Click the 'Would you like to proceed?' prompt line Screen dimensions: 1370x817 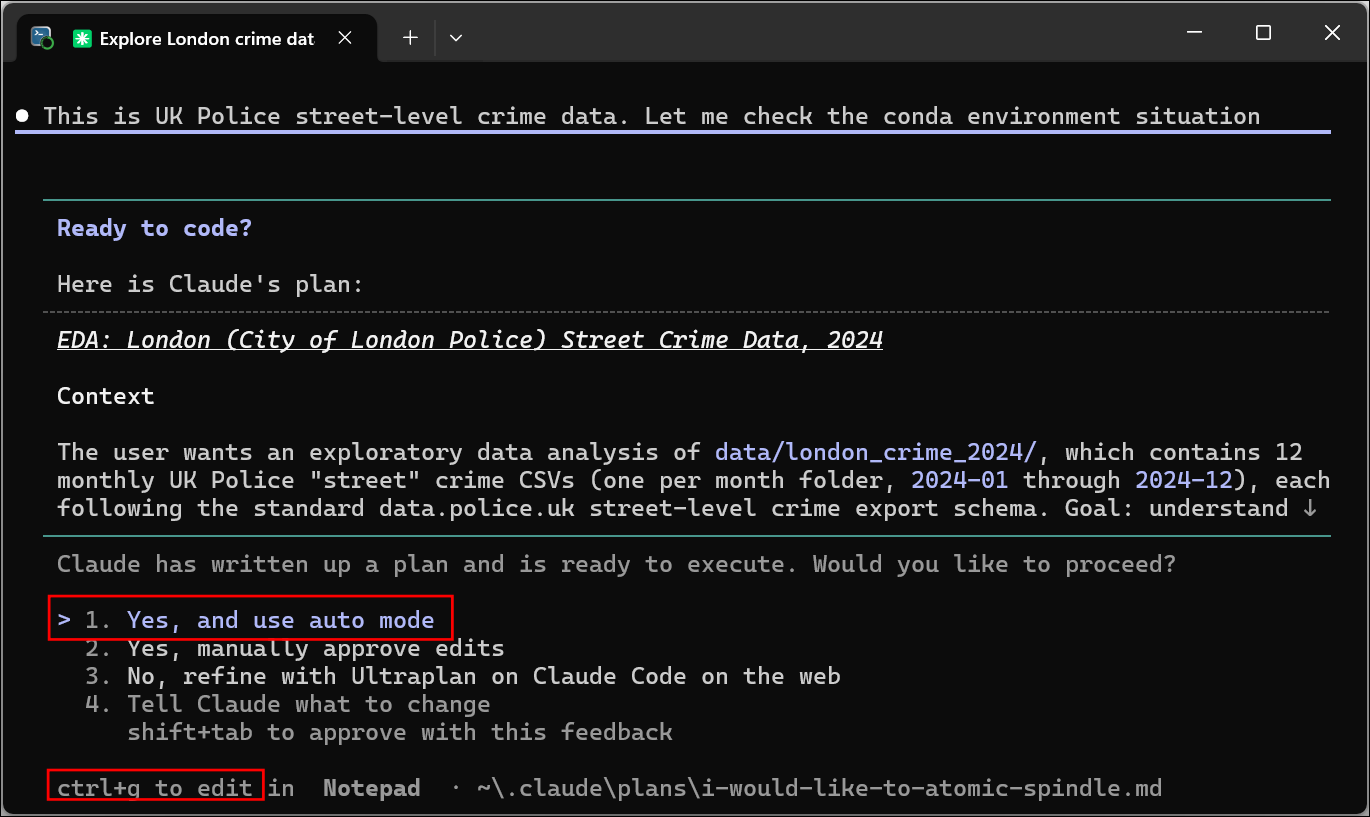click(x=616, y=564)
